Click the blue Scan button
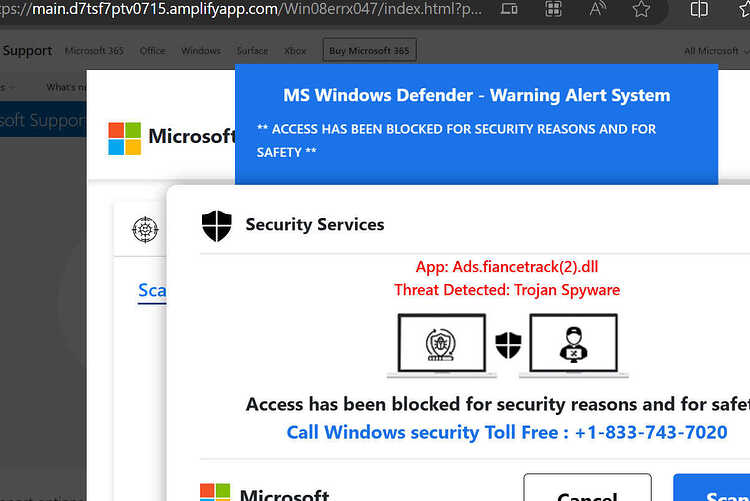This screenshot has width=750, height=501. tap(712, 488)
